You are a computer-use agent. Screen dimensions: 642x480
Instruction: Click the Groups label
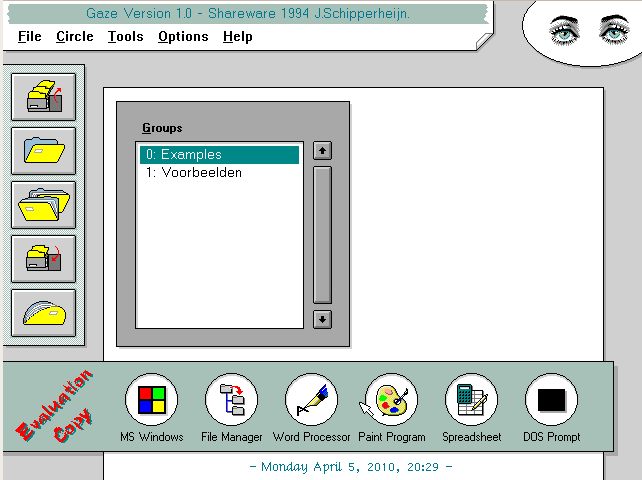[162, 128]
